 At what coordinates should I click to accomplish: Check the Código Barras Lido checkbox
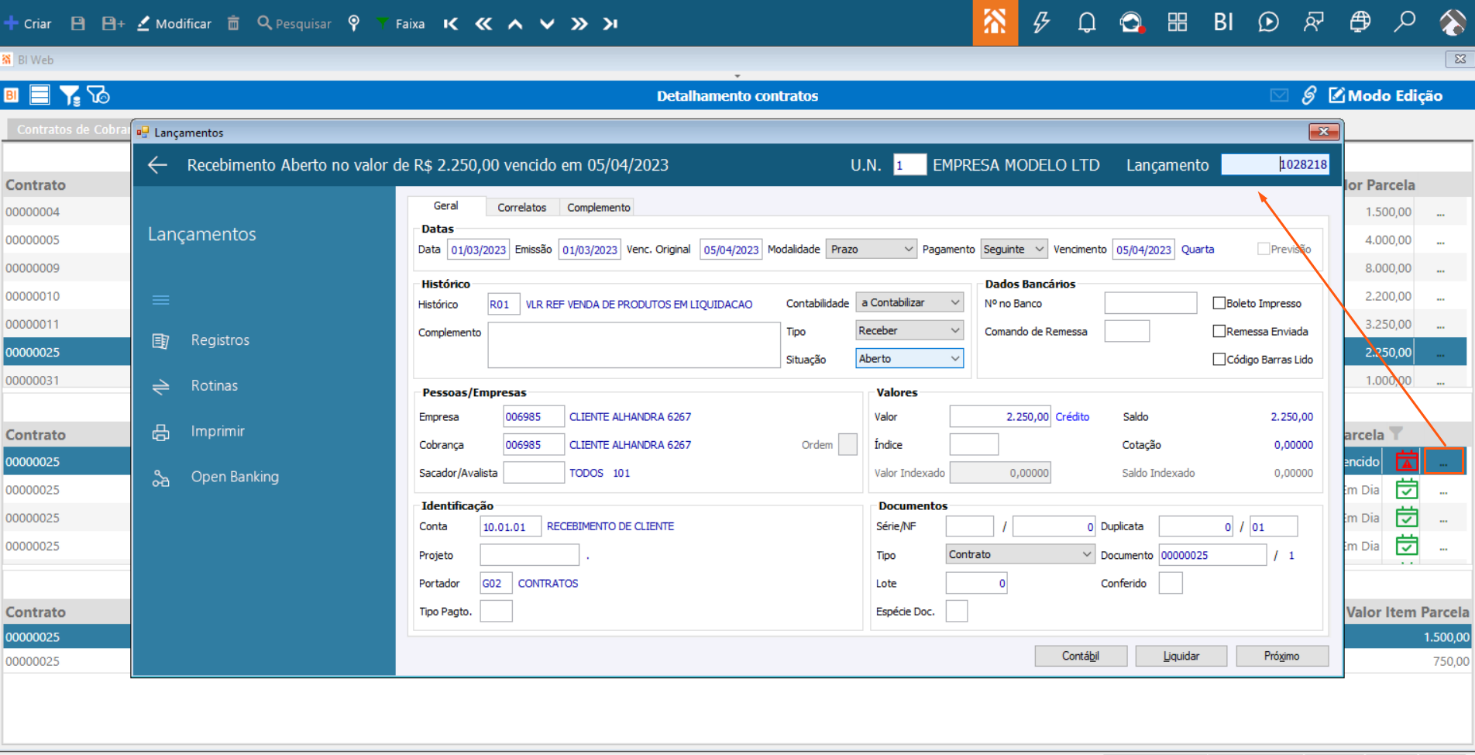[1219, 359]
